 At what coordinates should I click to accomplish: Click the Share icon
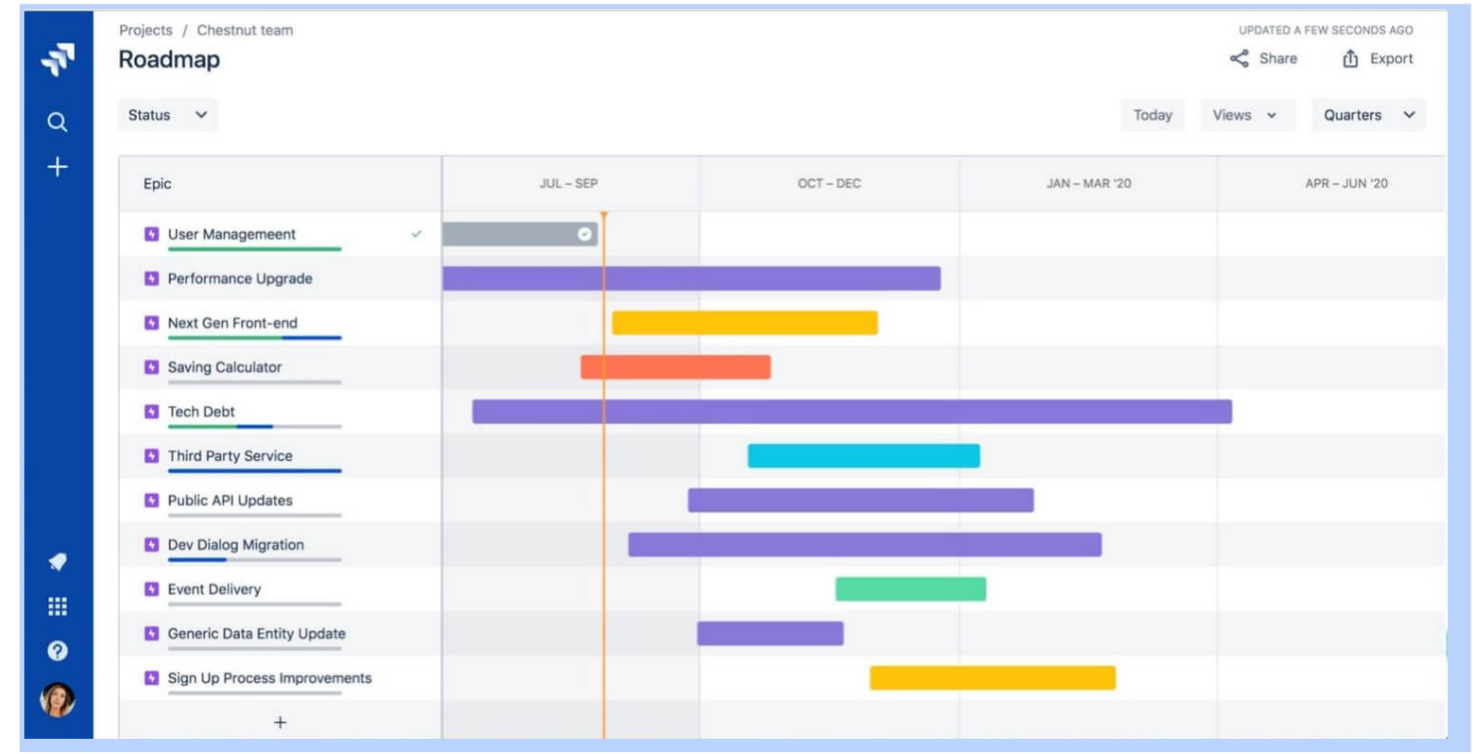pyautogui.click(x=1239, y=59)
